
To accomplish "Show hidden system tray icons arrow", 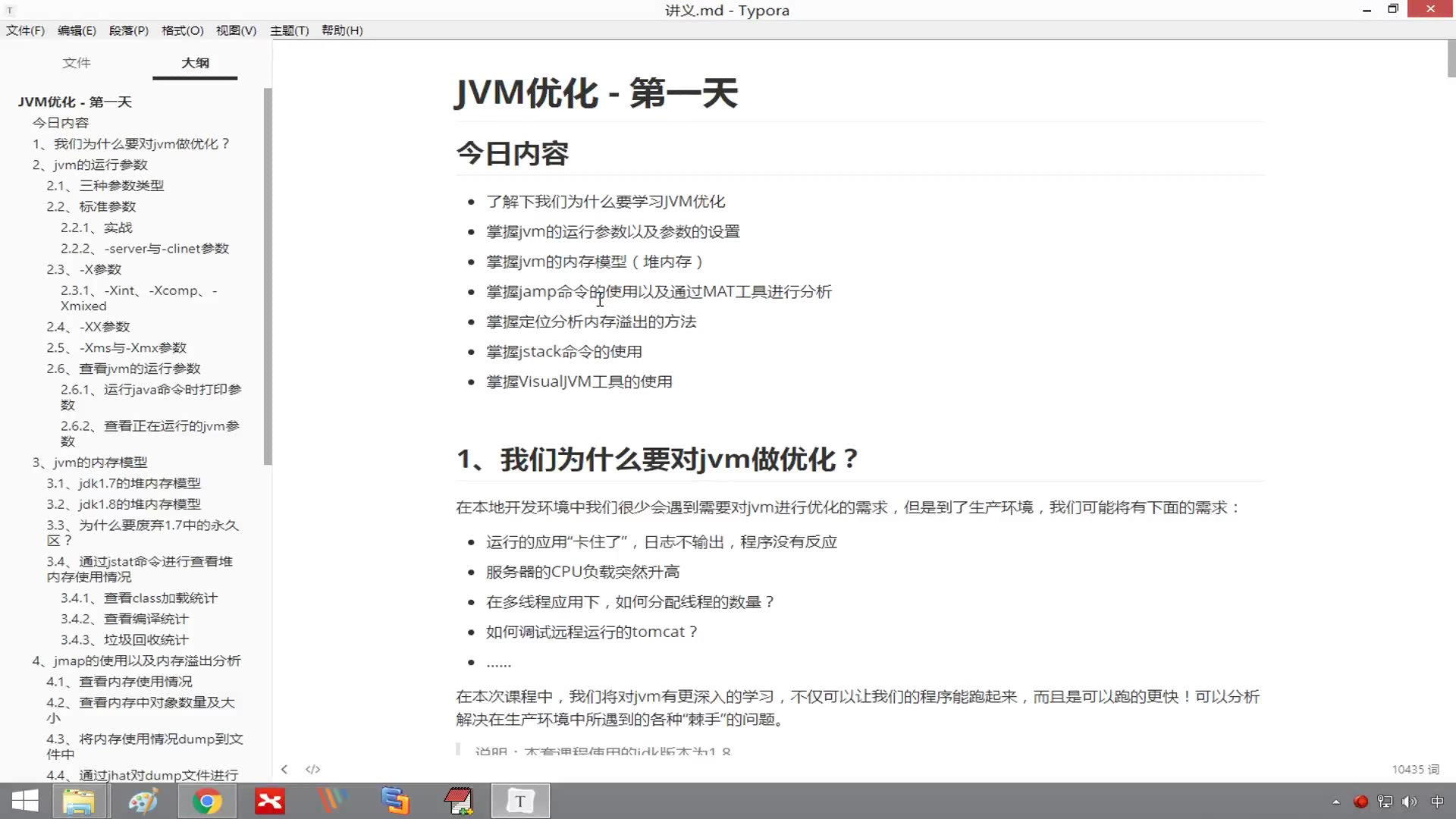I will (1336, 802).
